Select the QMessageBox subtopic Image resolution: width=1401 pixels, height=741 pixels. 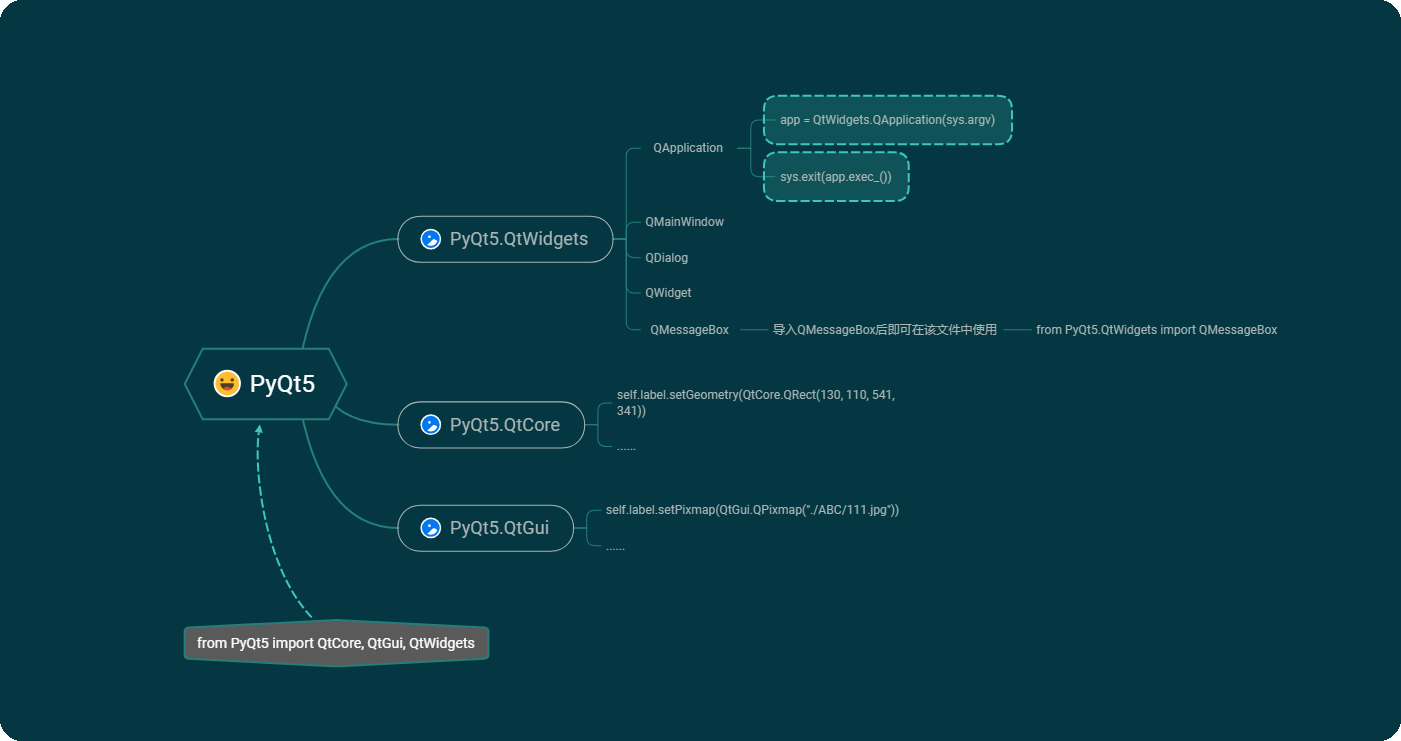[689, 330]
